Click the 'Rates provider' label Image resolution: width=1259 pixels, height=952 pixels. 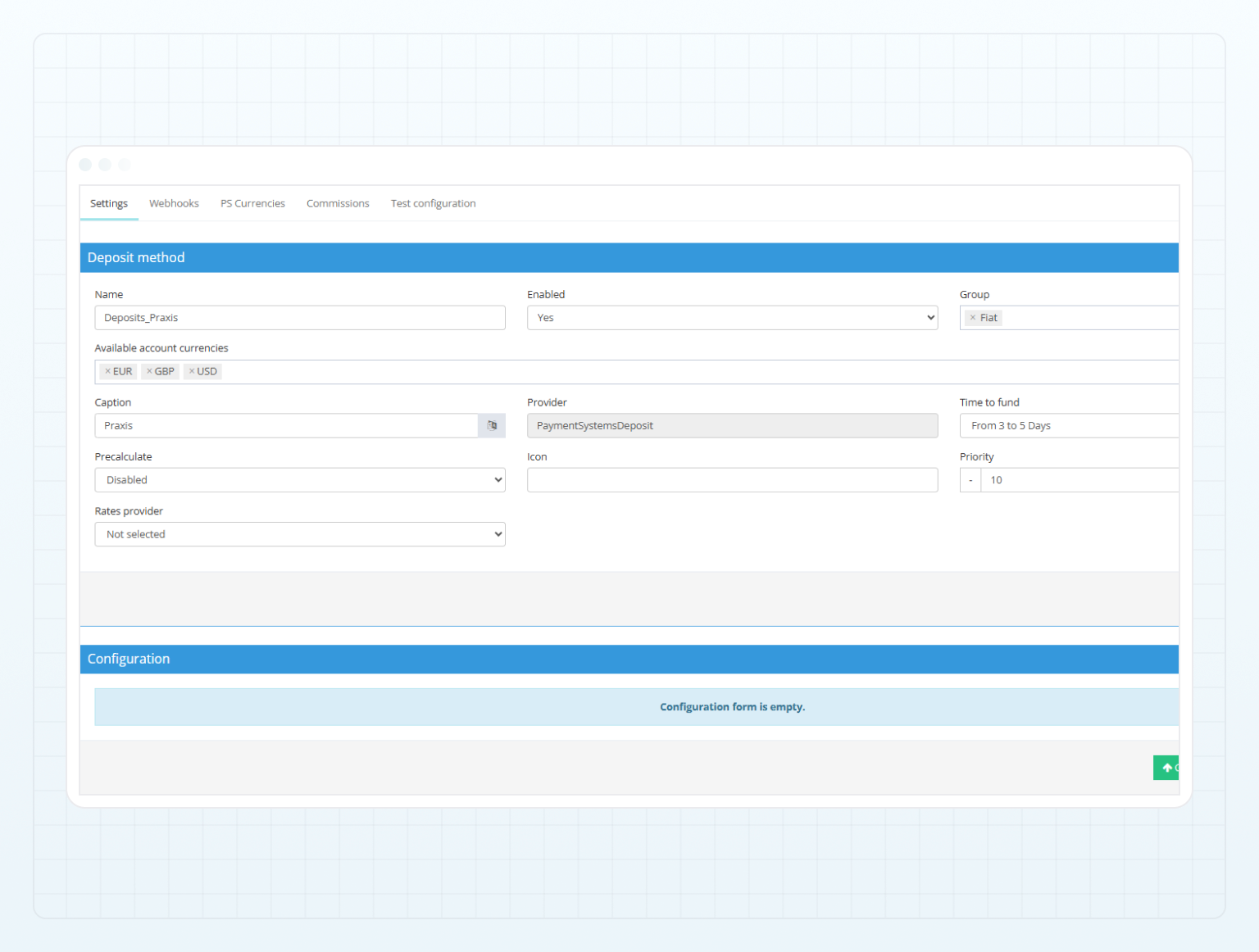pos(129,511)
